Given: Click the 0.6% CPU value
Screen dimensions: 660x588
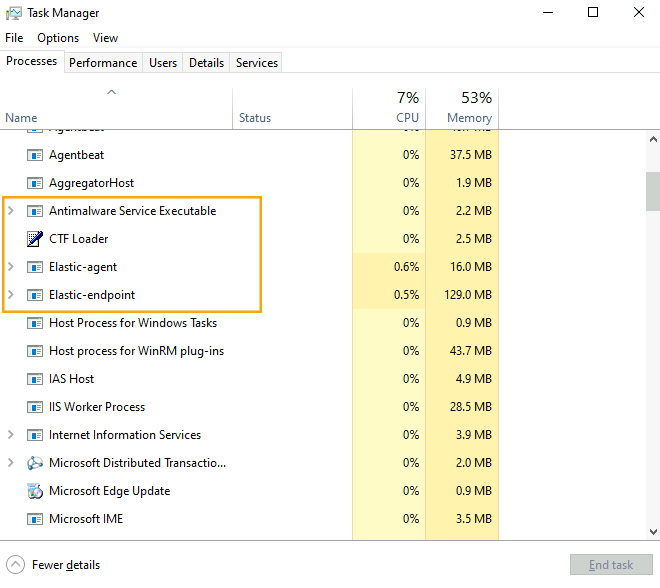Looking at the screenshot, I should [407, 267].
